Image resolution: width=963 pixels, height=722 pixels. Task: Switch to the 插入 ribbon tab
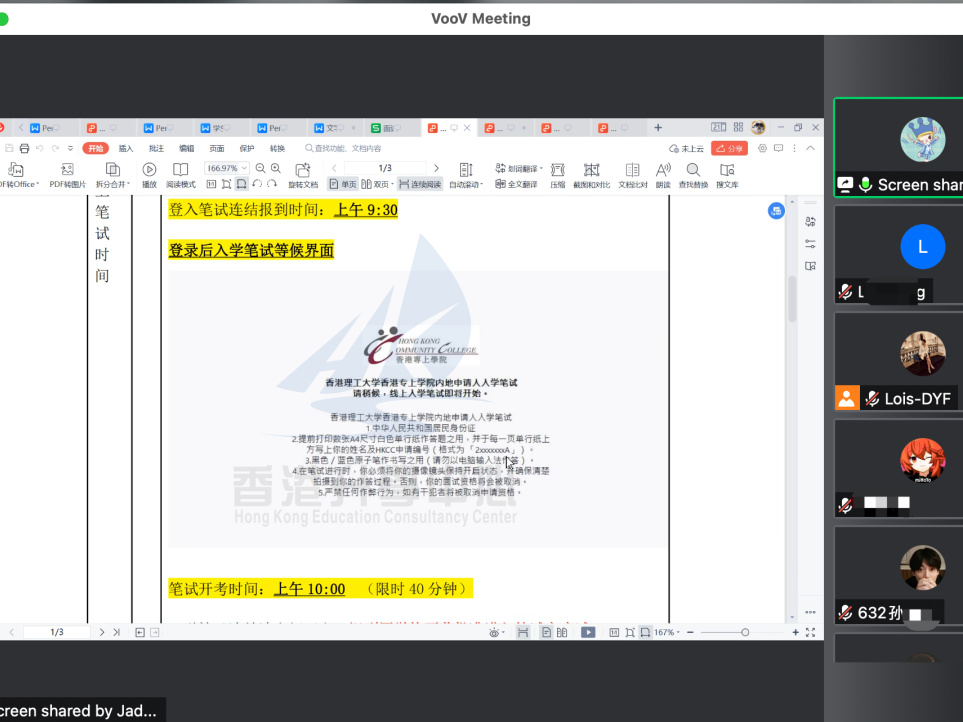pyautogui.click(x=126, y=148)
